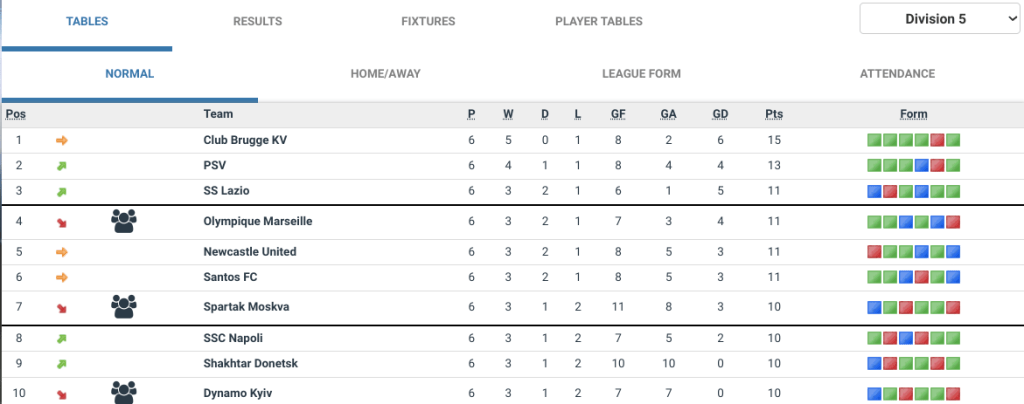
Task: Click PSV's green up arrow icon
Action: (62, 165)
